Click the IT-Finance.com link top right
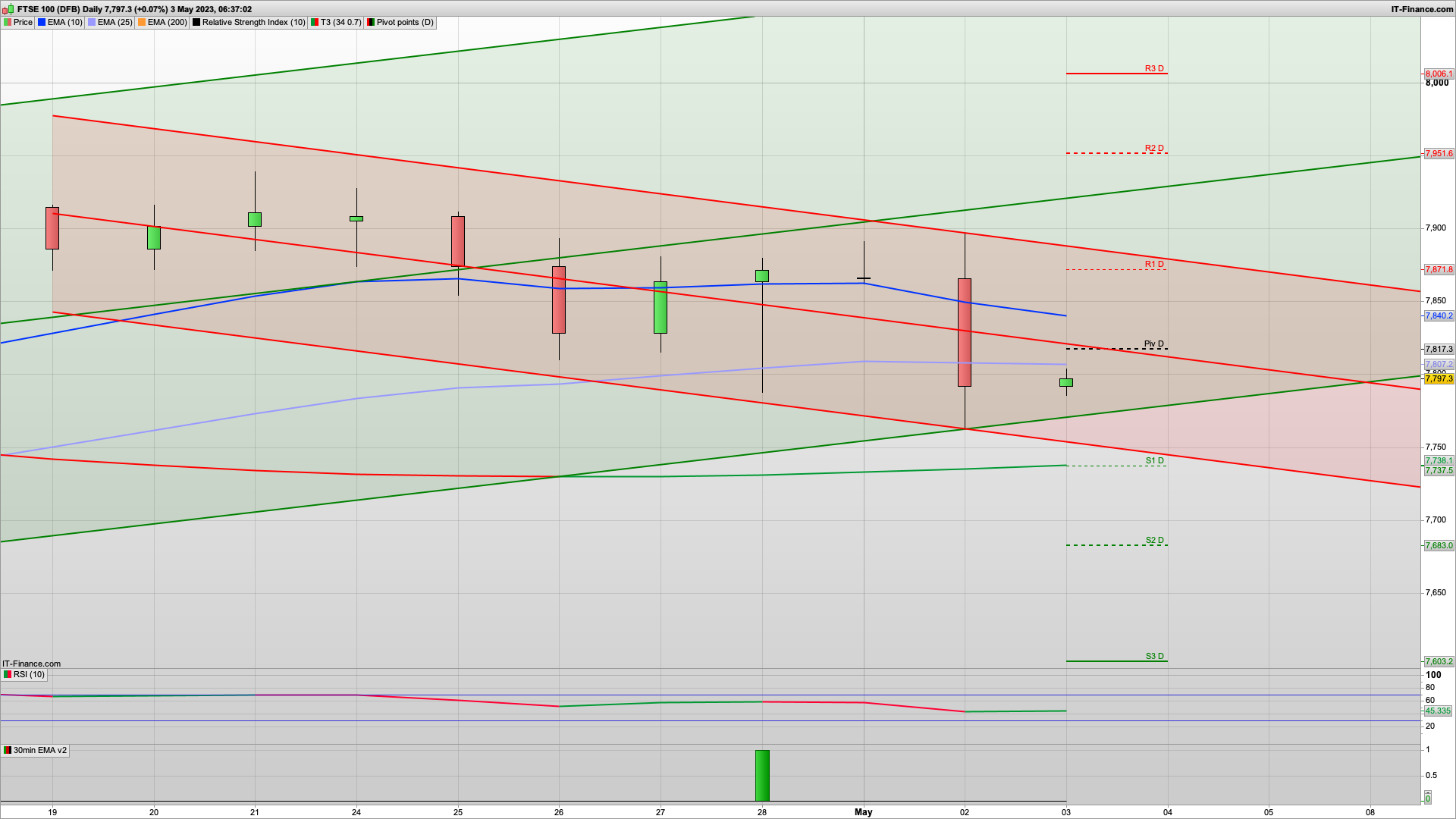This screenshot has width=1456, height=819. 1422,9
